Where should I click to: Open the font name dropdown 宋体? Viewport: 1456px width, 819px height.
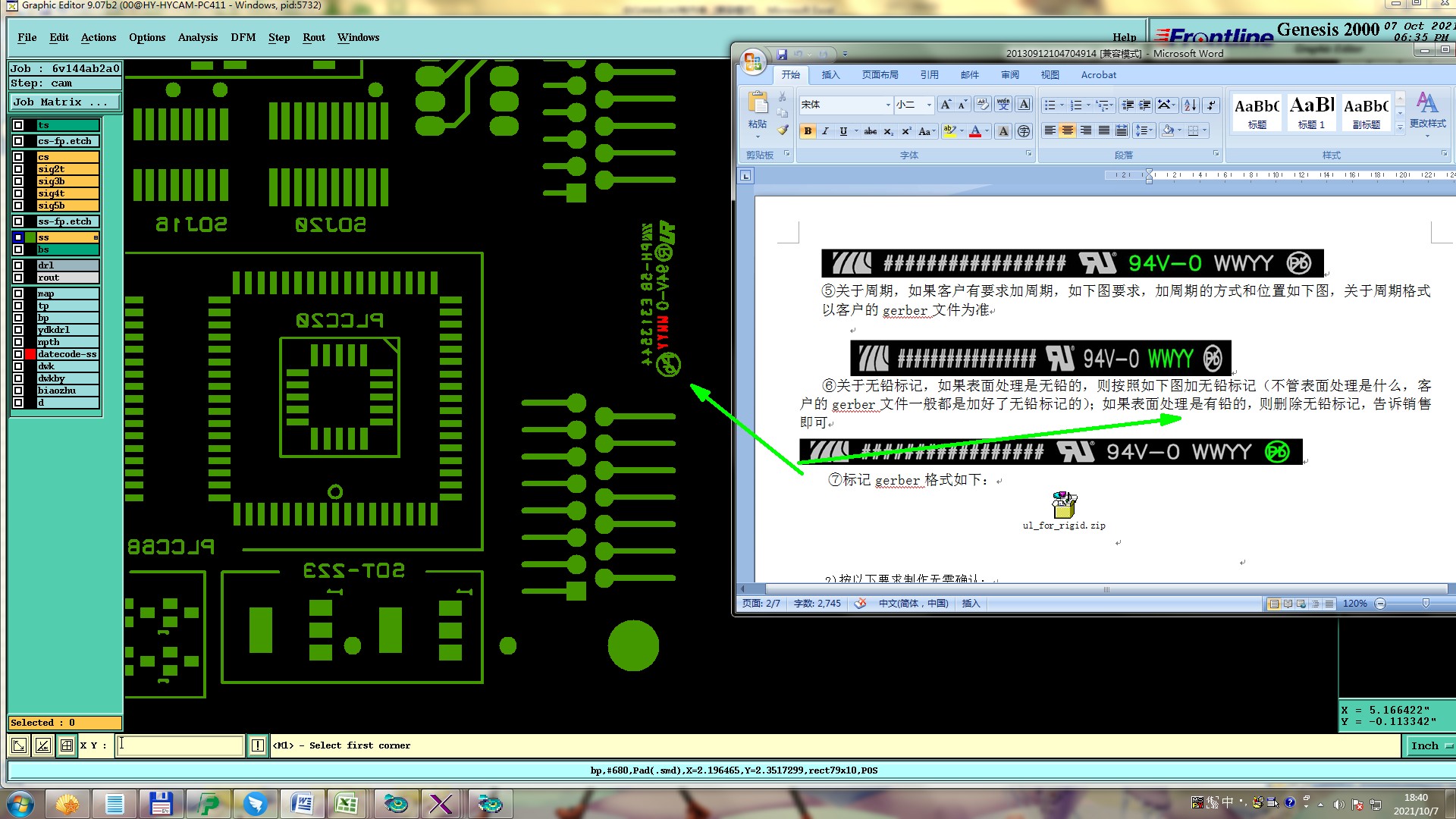(x=887, y=105)
